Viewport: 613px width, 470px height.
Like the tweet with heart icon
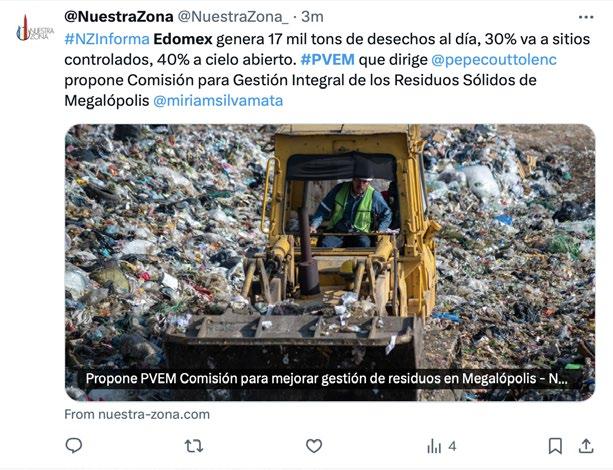(314, 446)
